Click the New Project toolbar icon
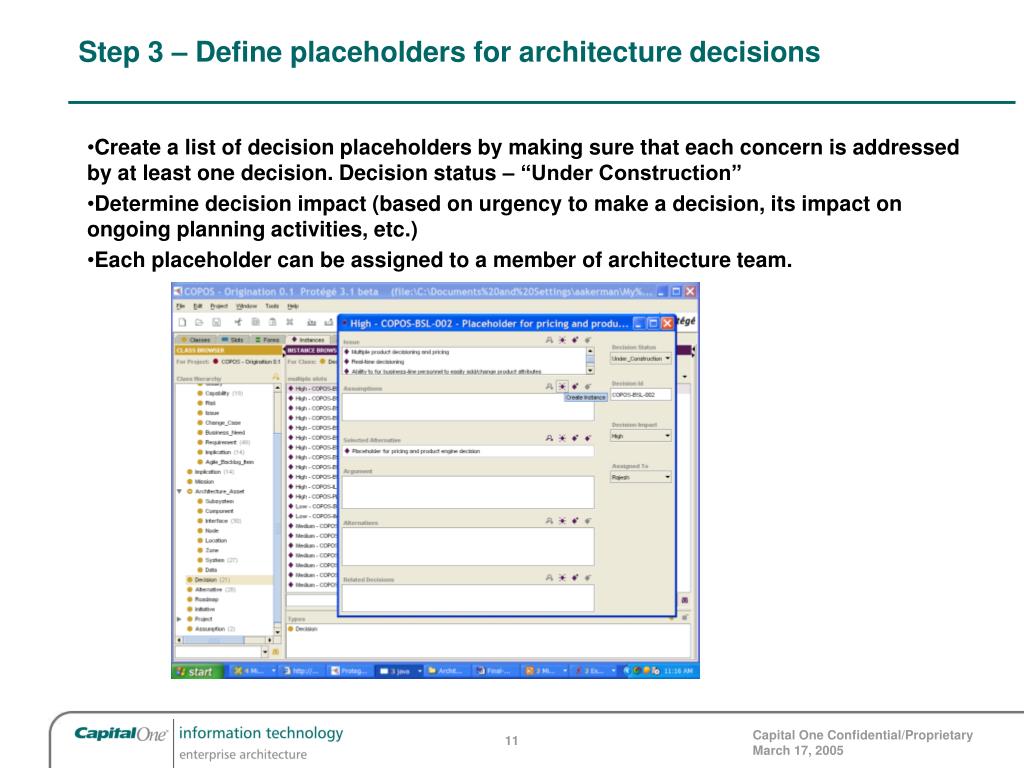 182,322
